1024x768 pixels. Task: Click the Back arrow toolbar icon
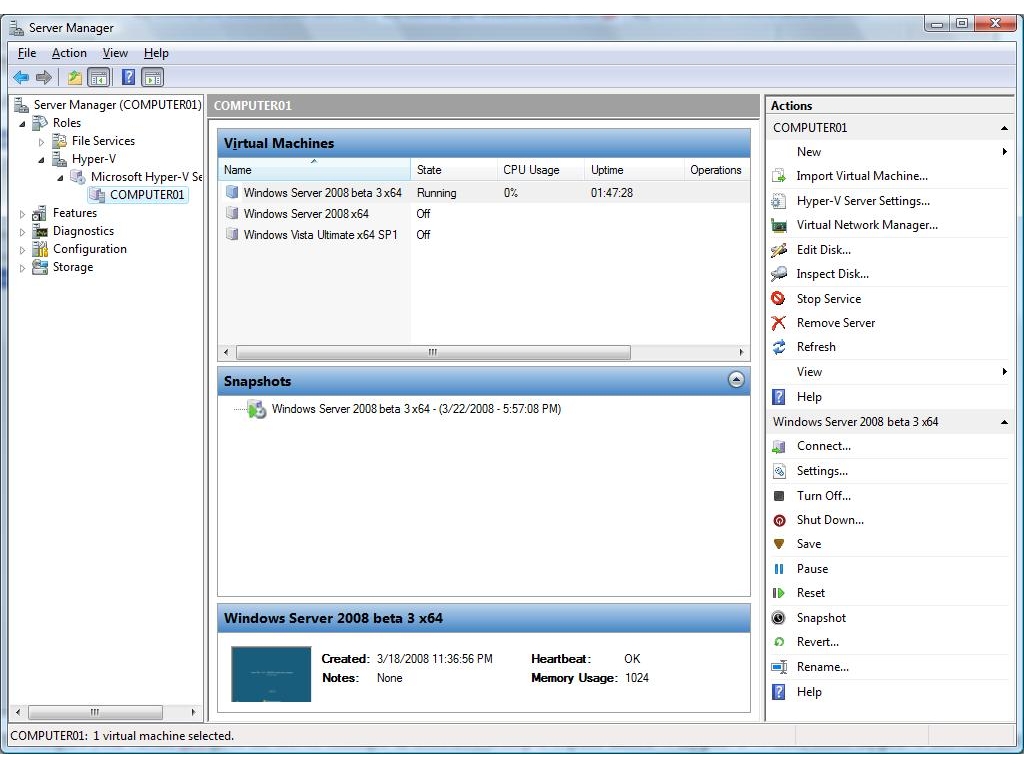pos(21,78)
